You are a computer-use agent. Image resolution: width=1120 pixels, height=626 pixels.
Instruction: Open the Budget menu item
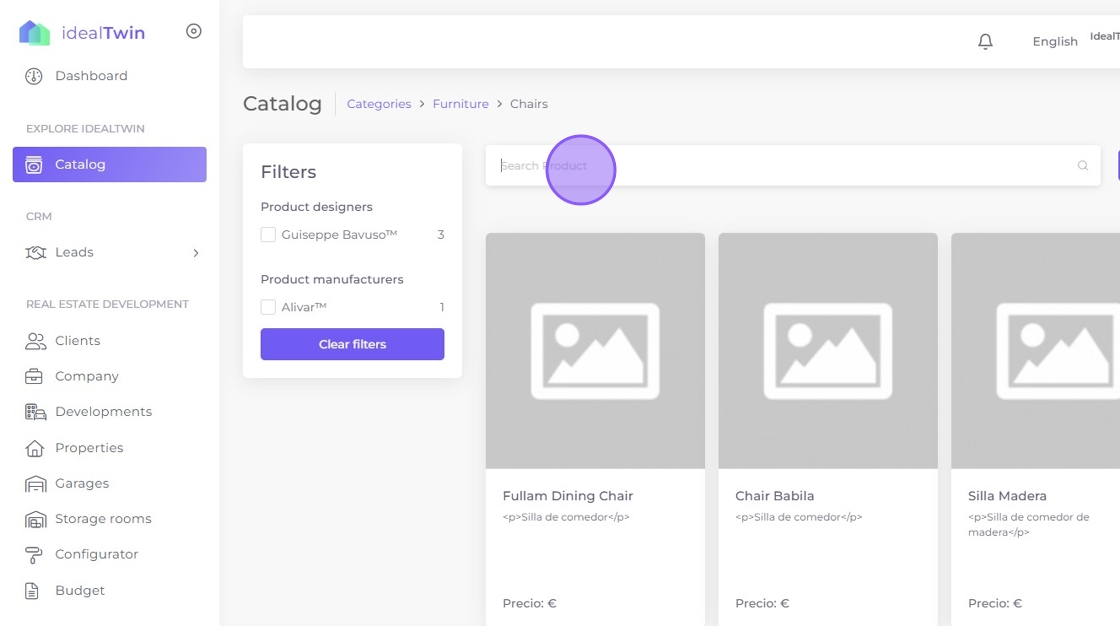pos(79,591)
